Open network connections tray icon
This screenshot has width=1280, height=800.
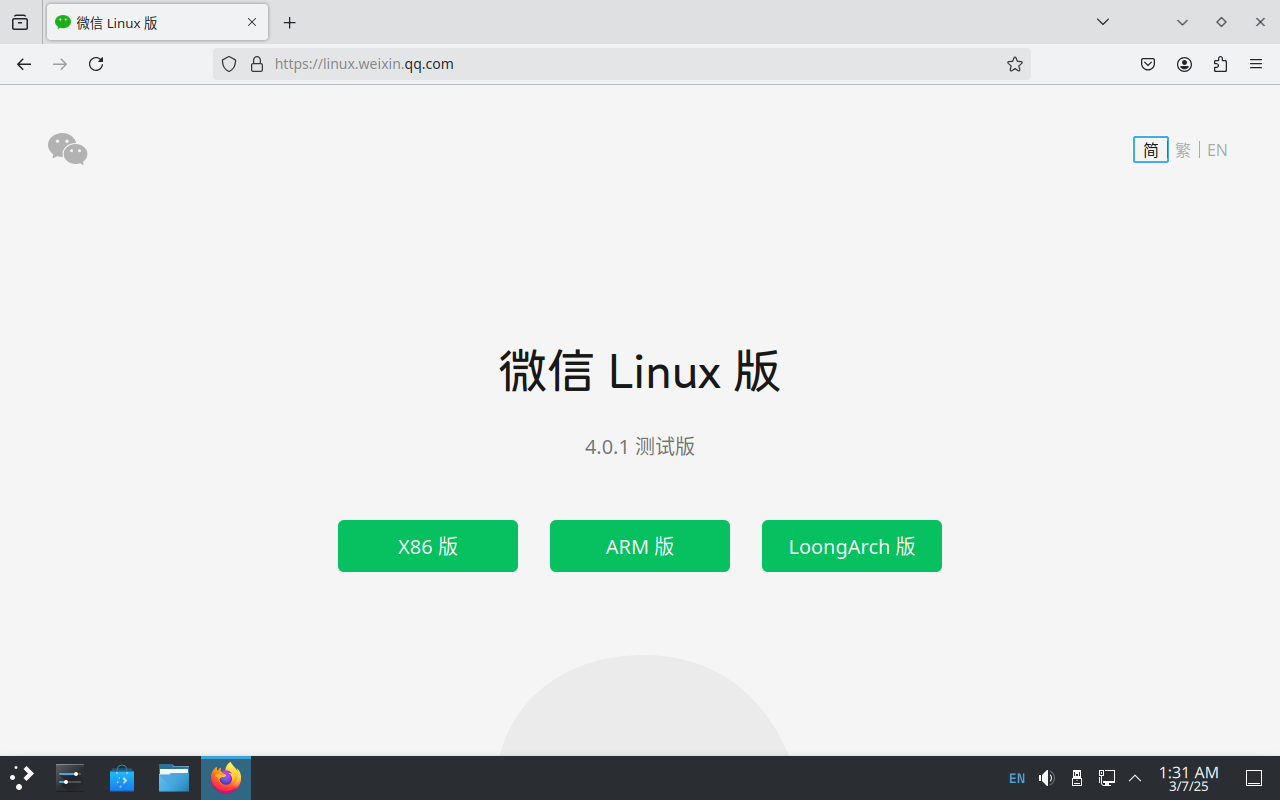1107,778
